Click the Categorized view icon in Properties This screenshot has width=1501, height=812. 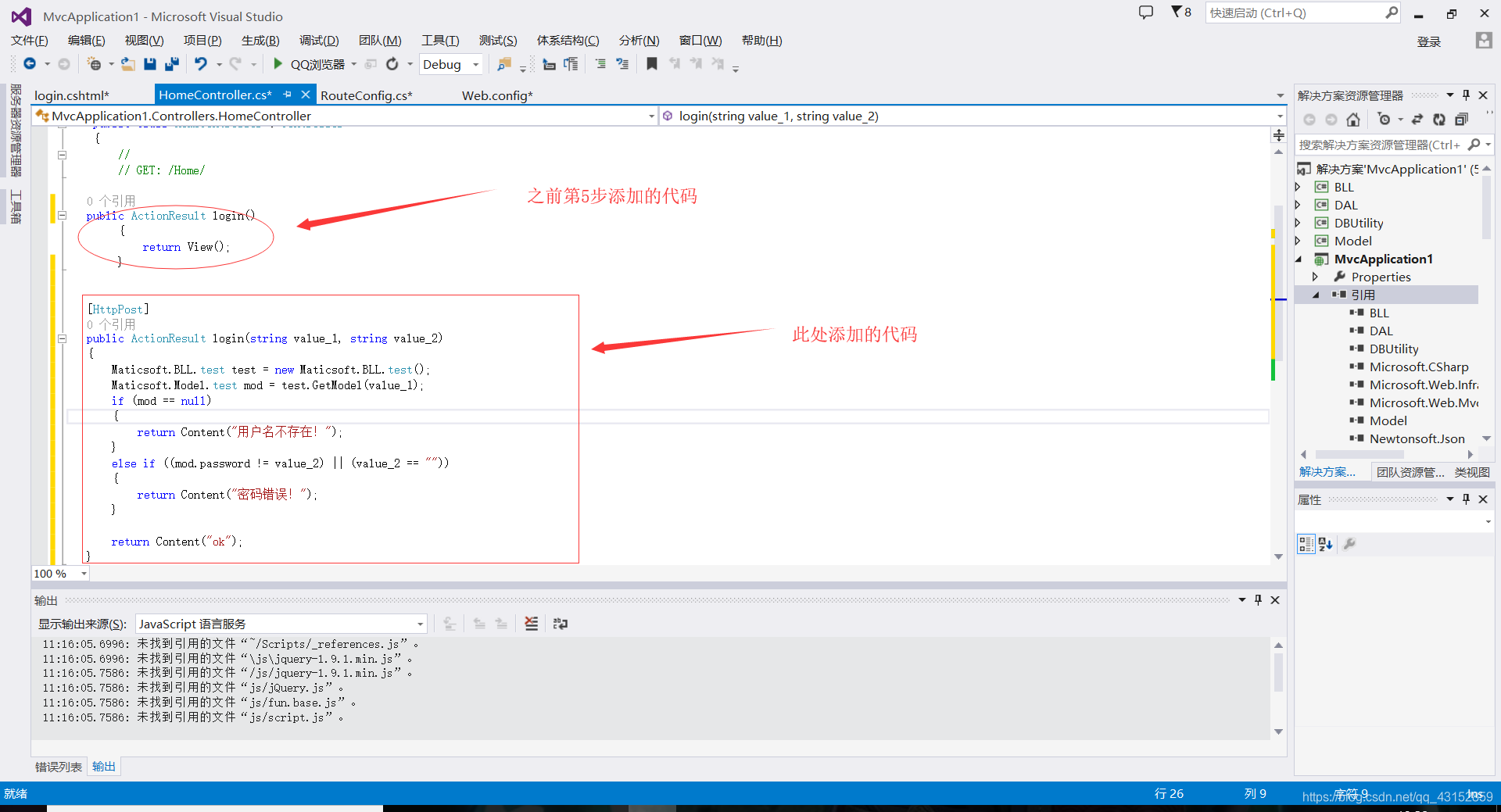pyautogui.click(x=1306, y=544)
